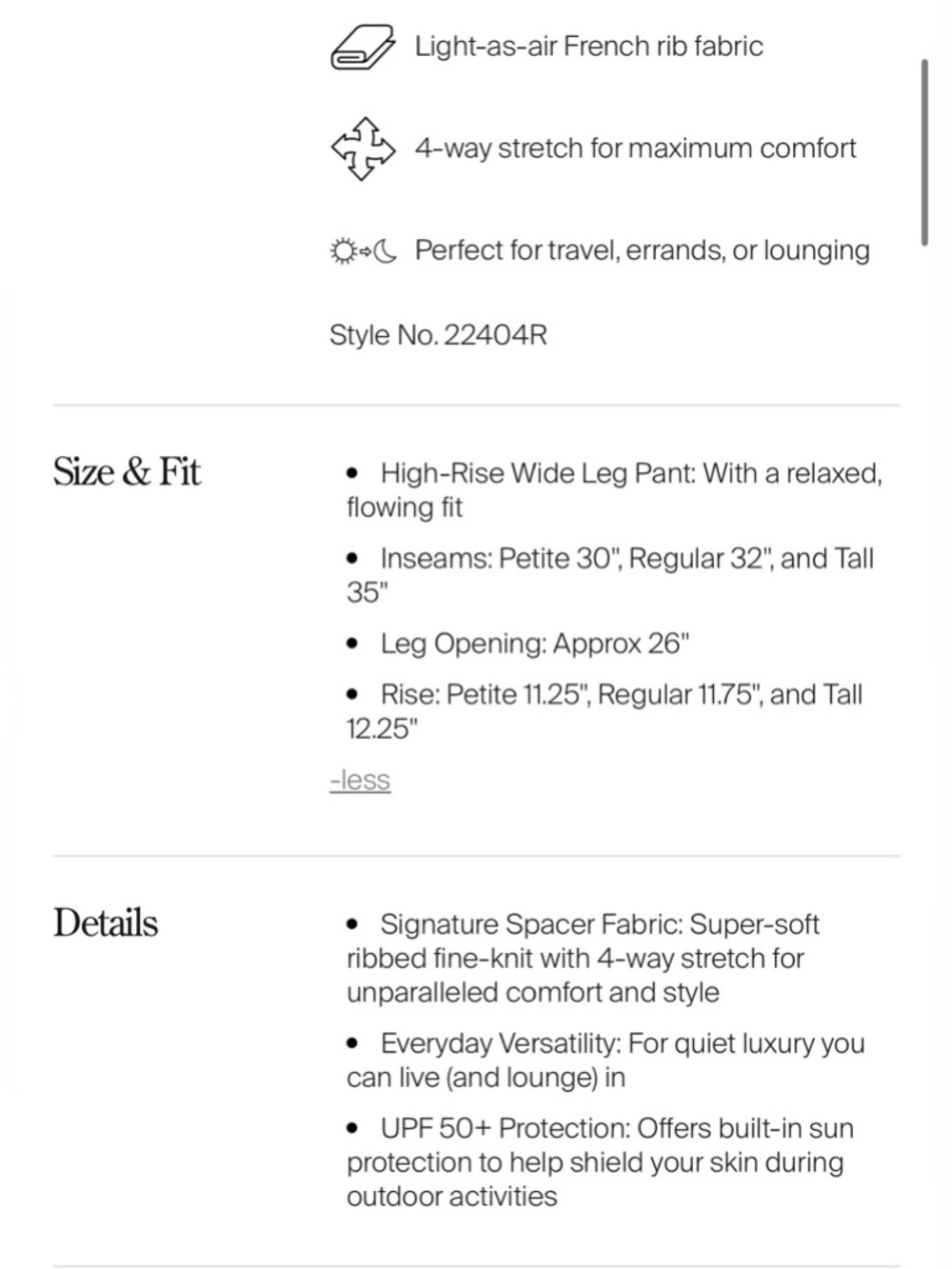Click the Signature Spacer Fabric bullet
Viewport: 952px width, 1269px height.
pos(583,958)
